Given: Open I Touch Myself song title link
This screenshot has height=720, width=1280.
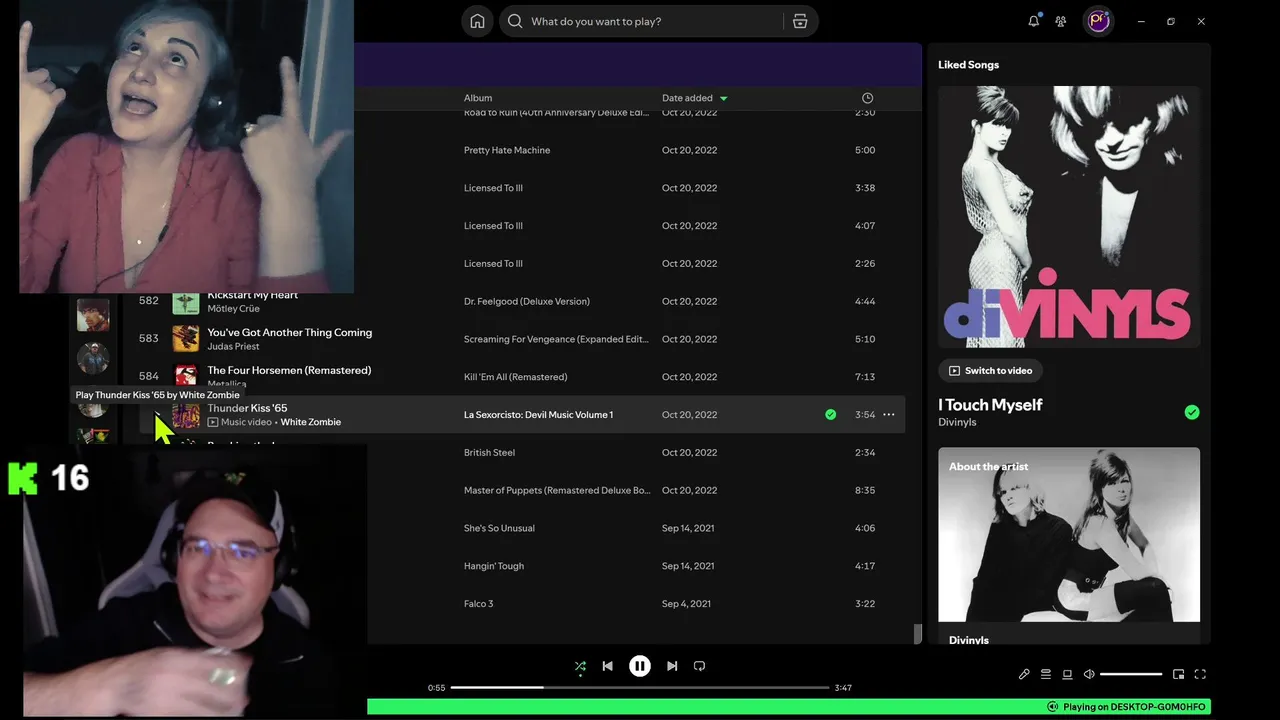Looking at the screenshot, I should tap(990, 405).
